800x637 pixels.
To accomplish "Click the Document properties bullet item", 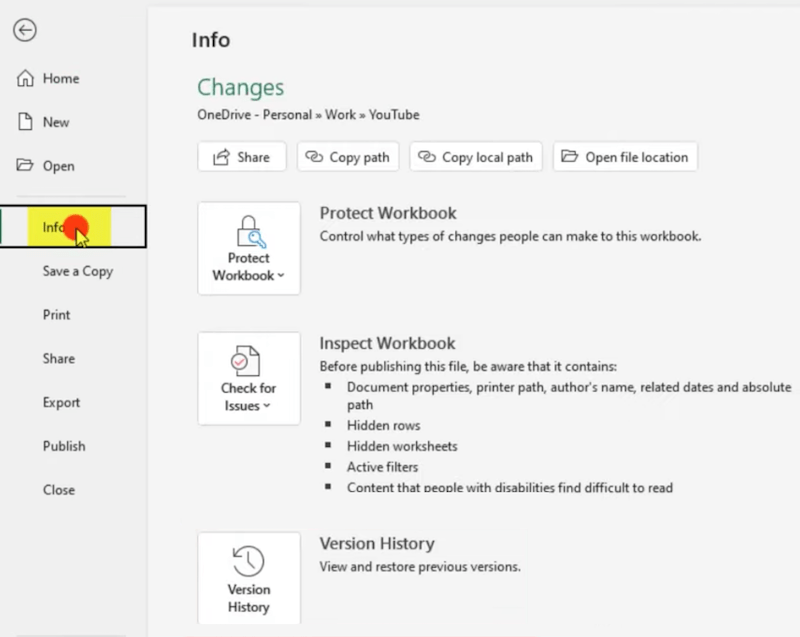I will point(569,396).
